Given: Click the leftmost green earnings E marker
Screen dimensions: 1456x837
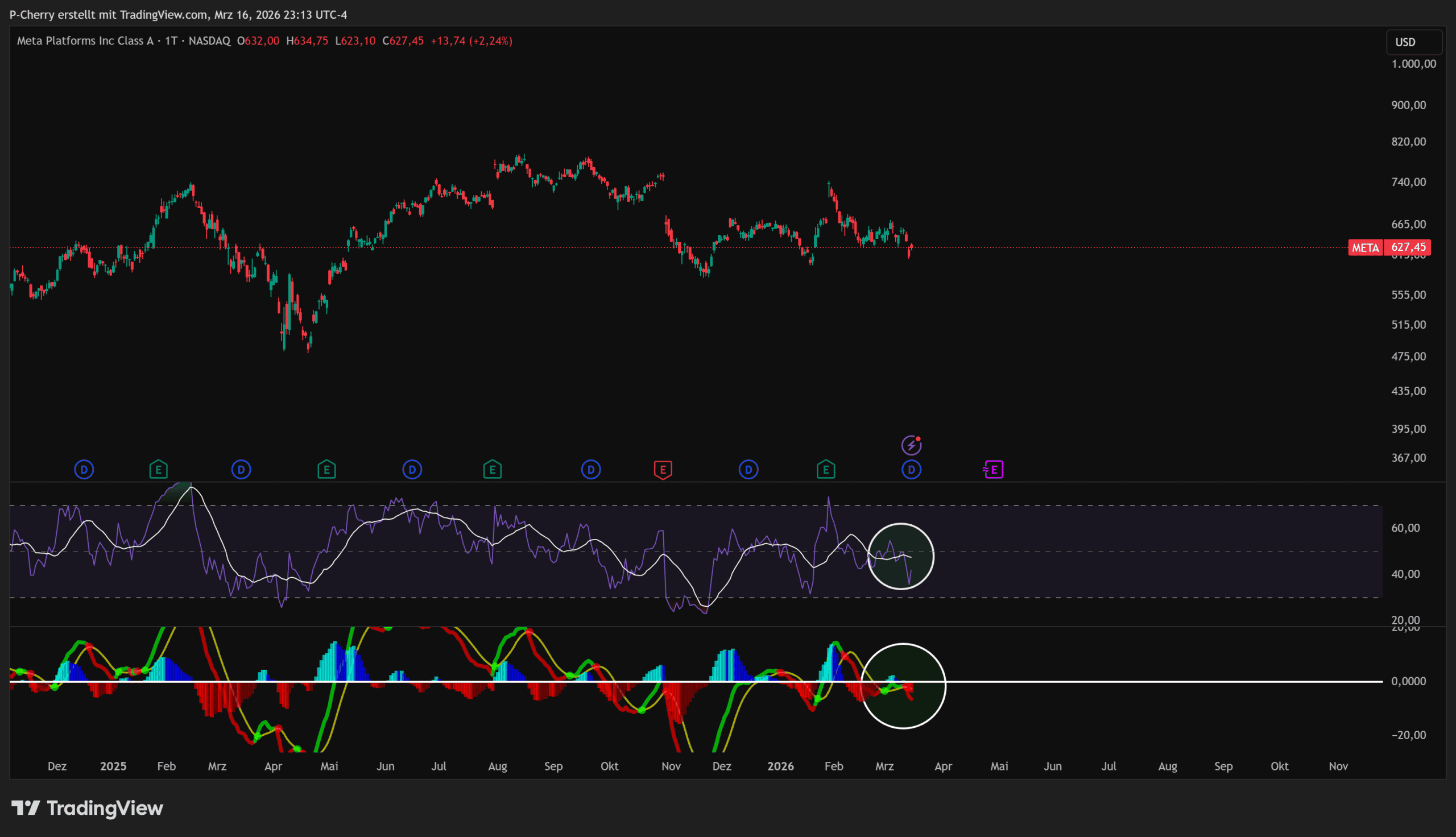Looking at the screenshot, I should 158,470.
